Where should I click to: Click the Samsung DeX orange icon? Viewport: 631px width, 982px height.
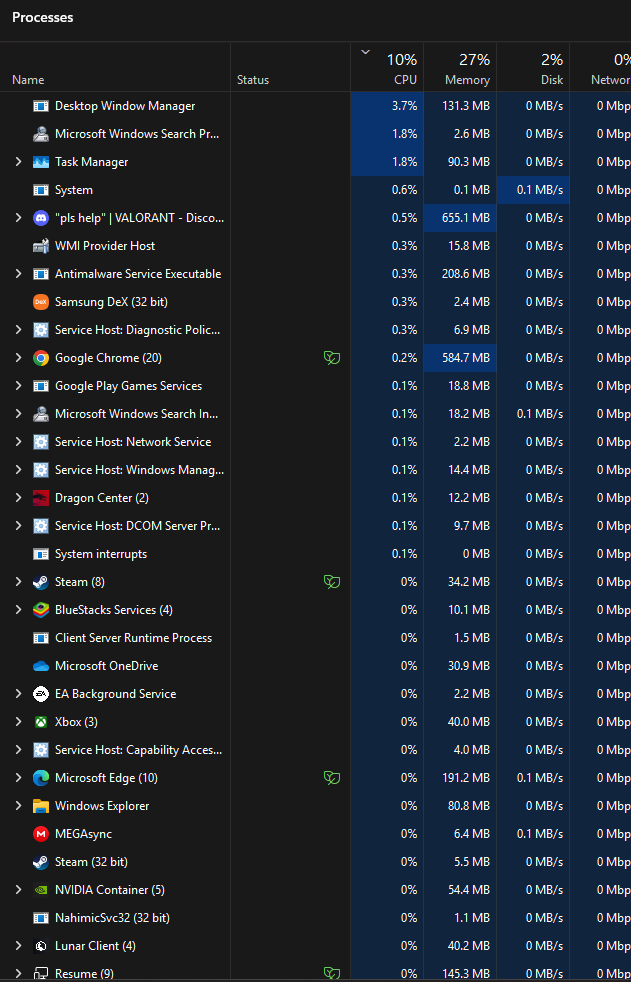(41, 302)
